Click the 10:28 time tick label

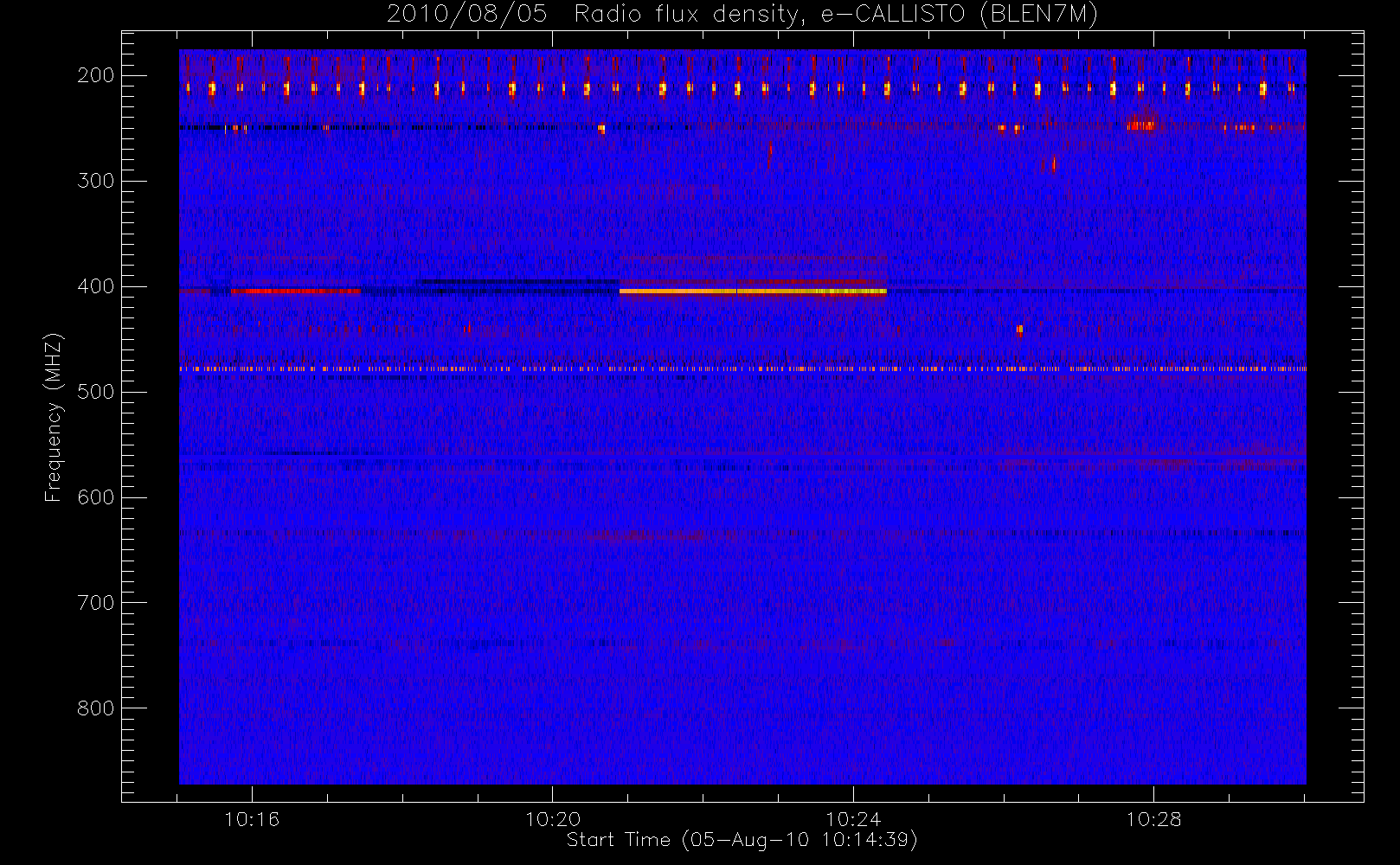click(x=1153, y=819)
